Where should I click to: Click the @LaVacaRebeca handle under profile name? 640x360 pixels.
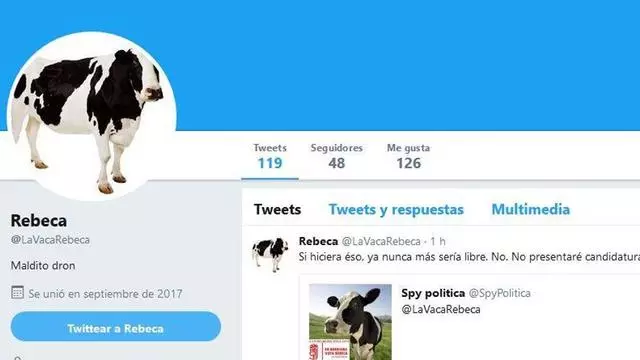pyautogui.click(x=50, y=240)
